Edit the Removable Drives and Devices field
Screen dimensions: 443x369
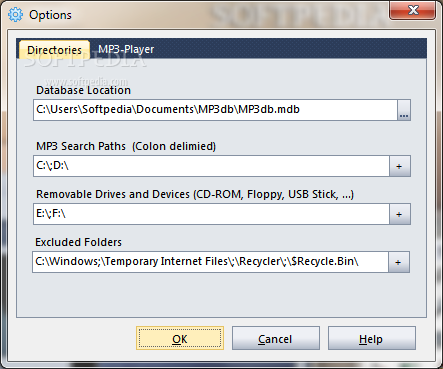click(x=211, y=214)
